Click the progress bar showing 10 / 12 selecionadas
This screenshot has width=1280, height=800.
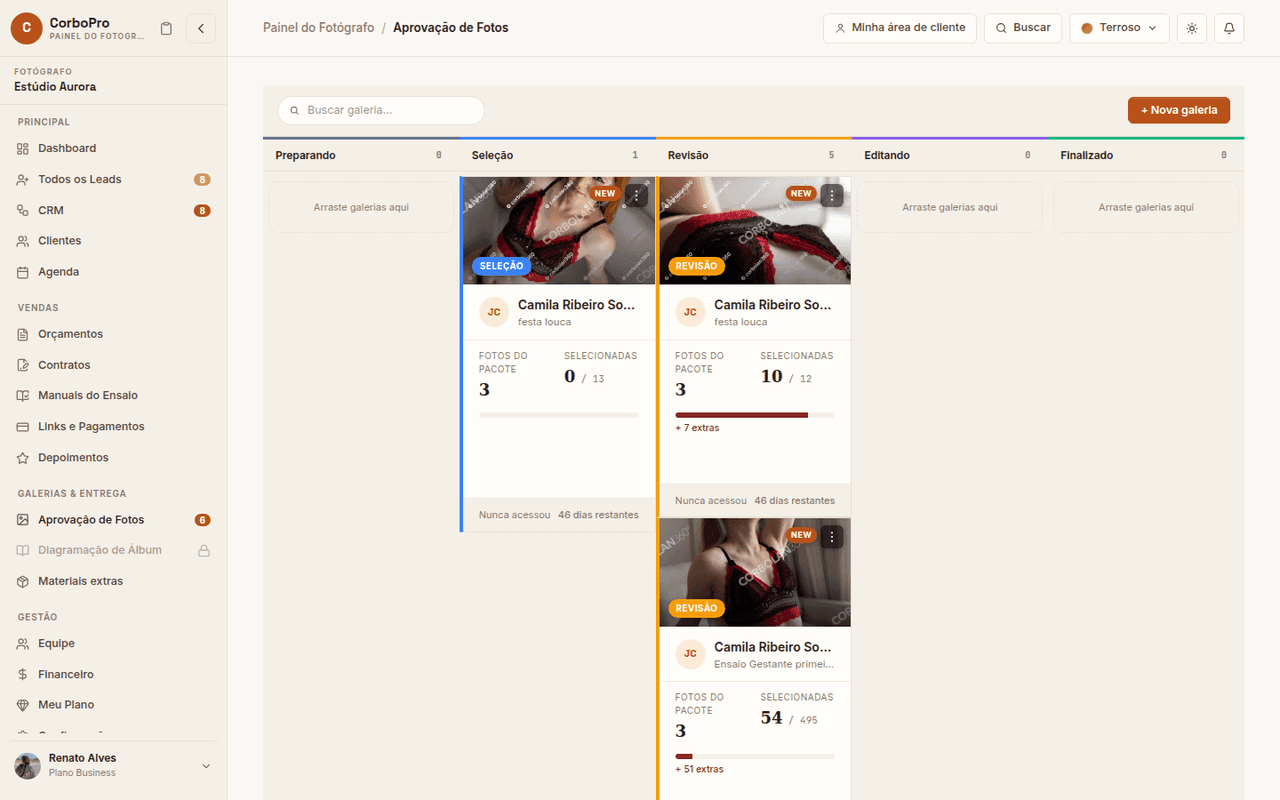click(755, 415)
